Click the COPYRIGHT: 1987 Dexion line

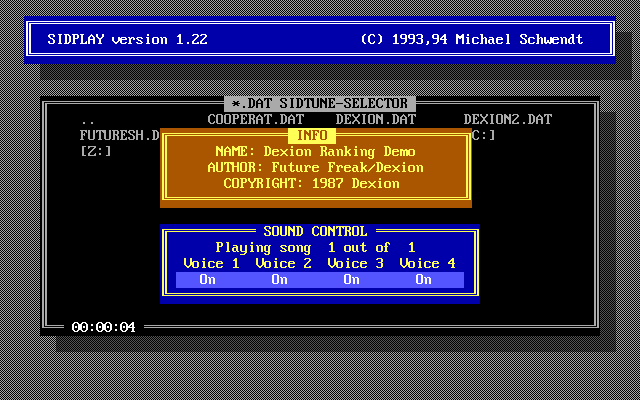point(311,183)
